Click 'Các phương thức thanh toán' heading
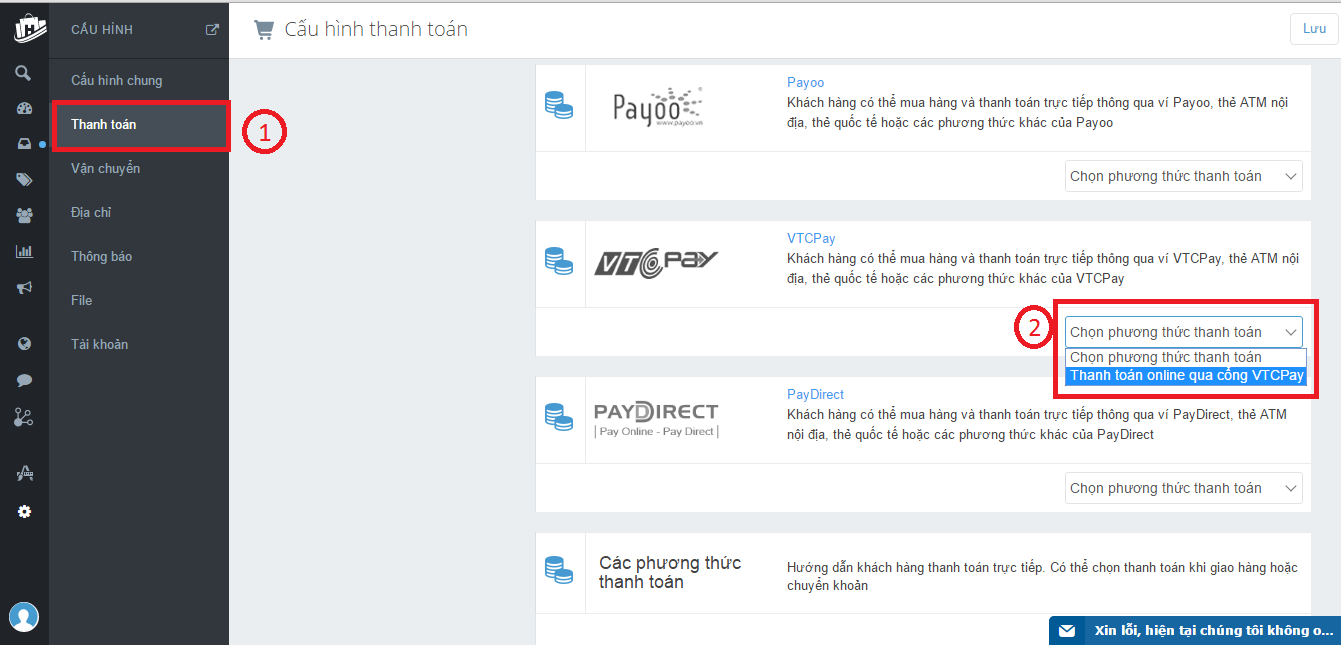This screenshot has width=1341, height=645. pos(670,572)
